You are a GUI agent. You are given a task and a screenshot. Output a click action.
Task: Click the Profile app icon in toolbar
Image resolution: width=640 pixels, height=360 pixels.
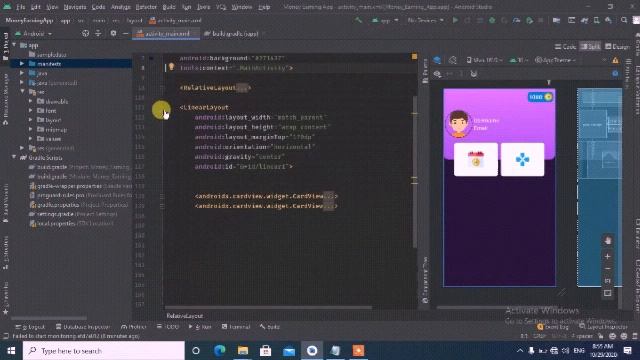click(516, 20)
